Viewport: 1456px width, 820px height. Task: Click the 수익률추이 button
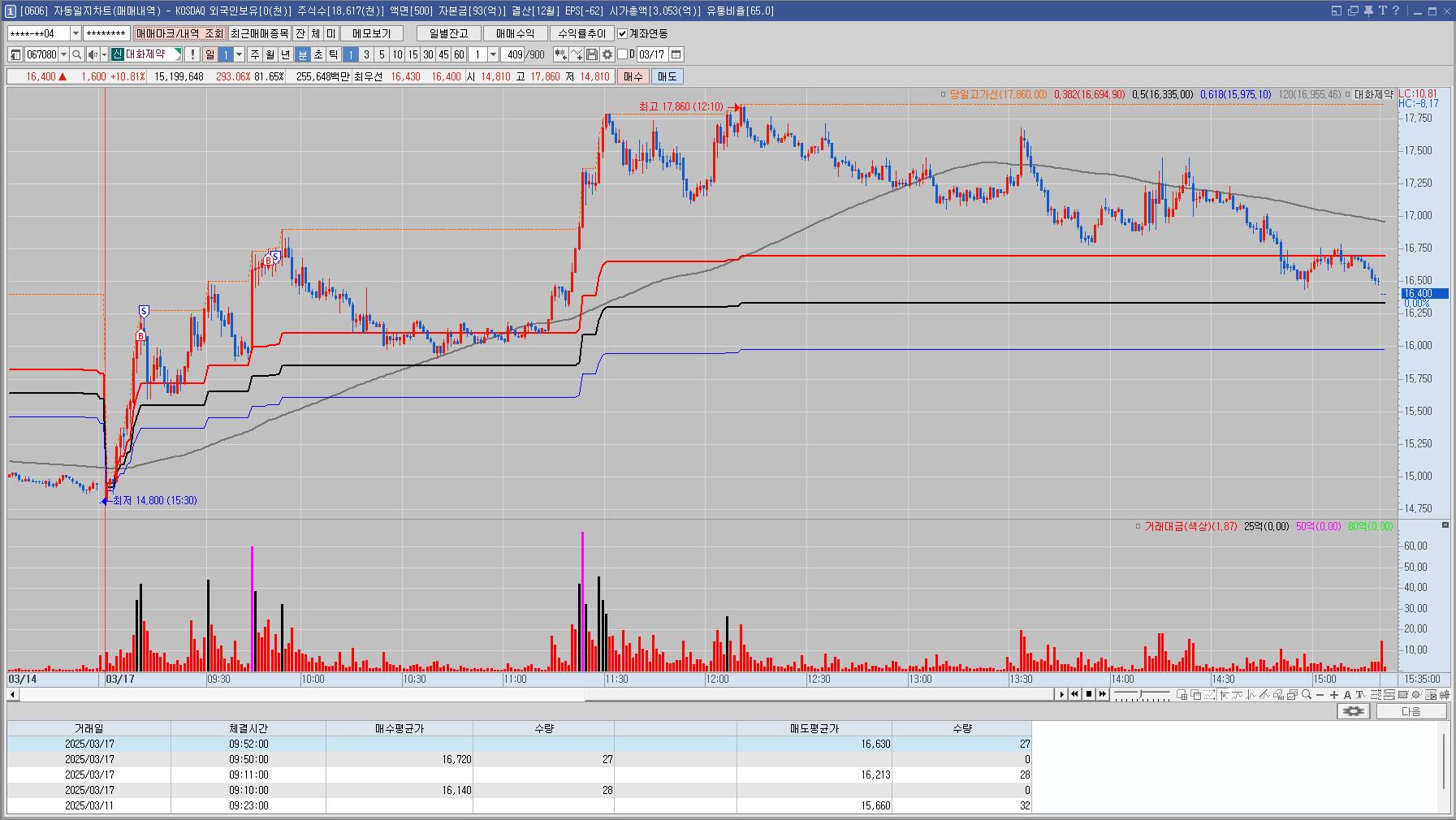pyautogui.click(x=581, y=33)
